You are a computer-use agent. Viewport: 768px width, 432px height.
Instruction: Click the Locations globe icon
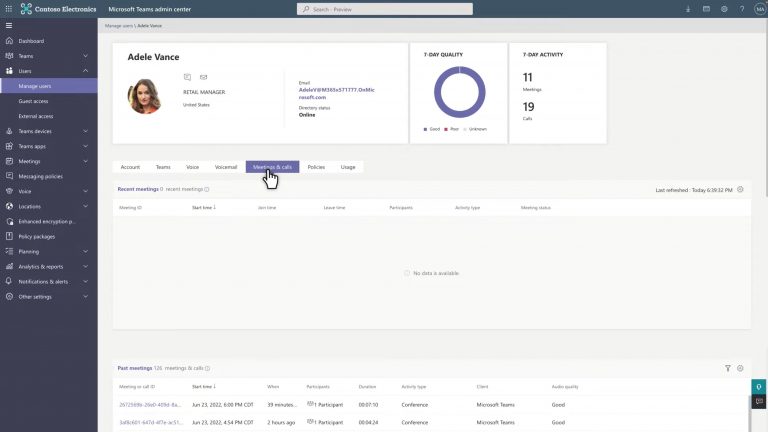[9, 206]
